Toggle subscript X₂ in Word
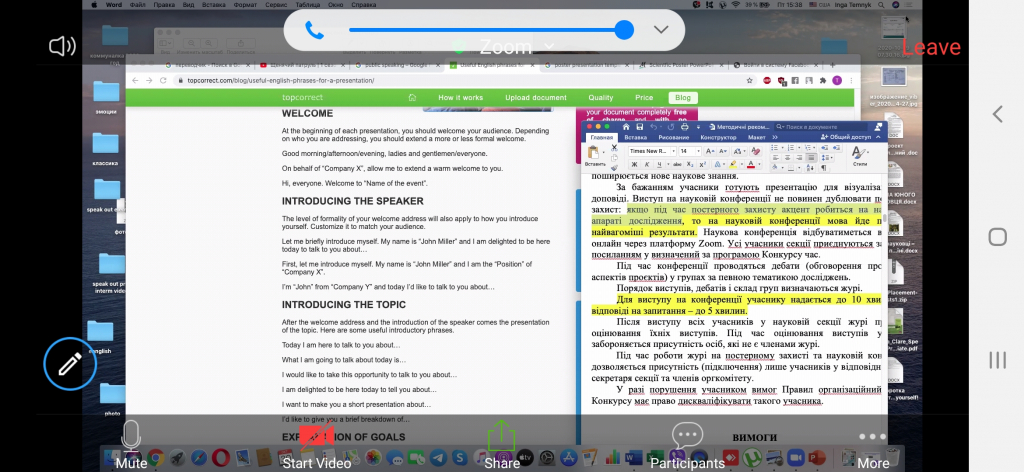Screen dimensions: 1024x472 pos(690,165)
